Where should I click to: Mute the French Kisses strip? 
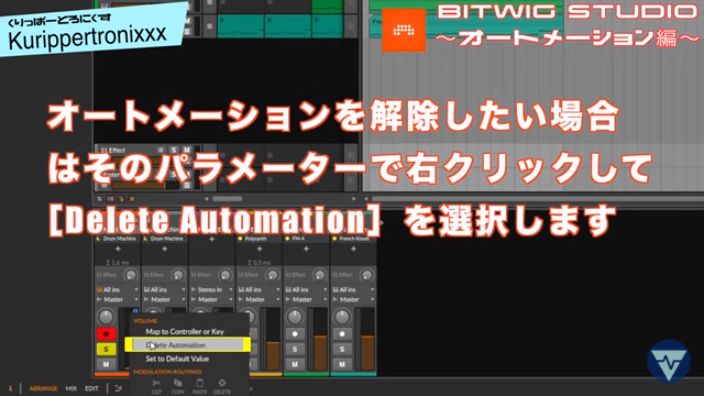tap(342, 364)
